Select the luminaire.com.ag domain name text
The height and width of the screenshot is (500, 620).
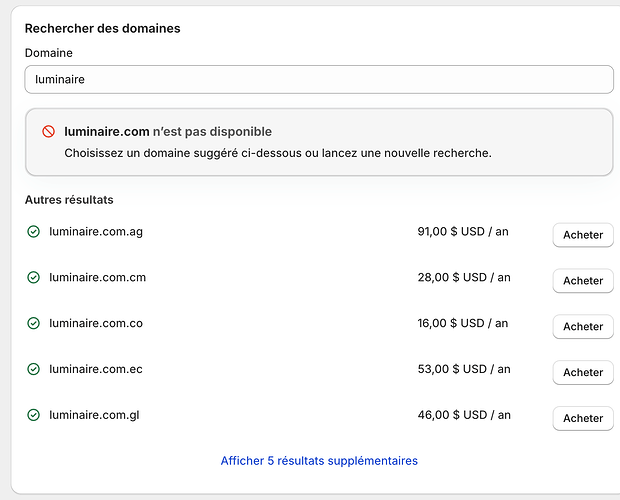(96, 232)
